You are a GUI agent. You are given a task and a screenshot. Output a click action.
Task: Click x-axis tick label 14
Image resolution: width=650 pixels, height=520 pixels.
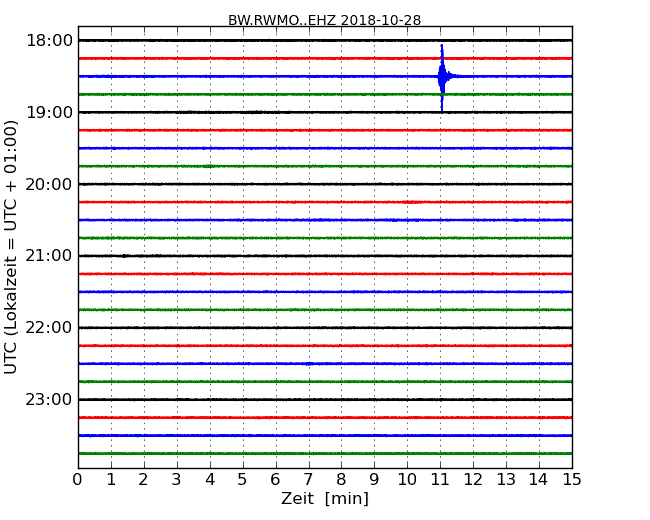pyautogui.click(x=538, y=479)
